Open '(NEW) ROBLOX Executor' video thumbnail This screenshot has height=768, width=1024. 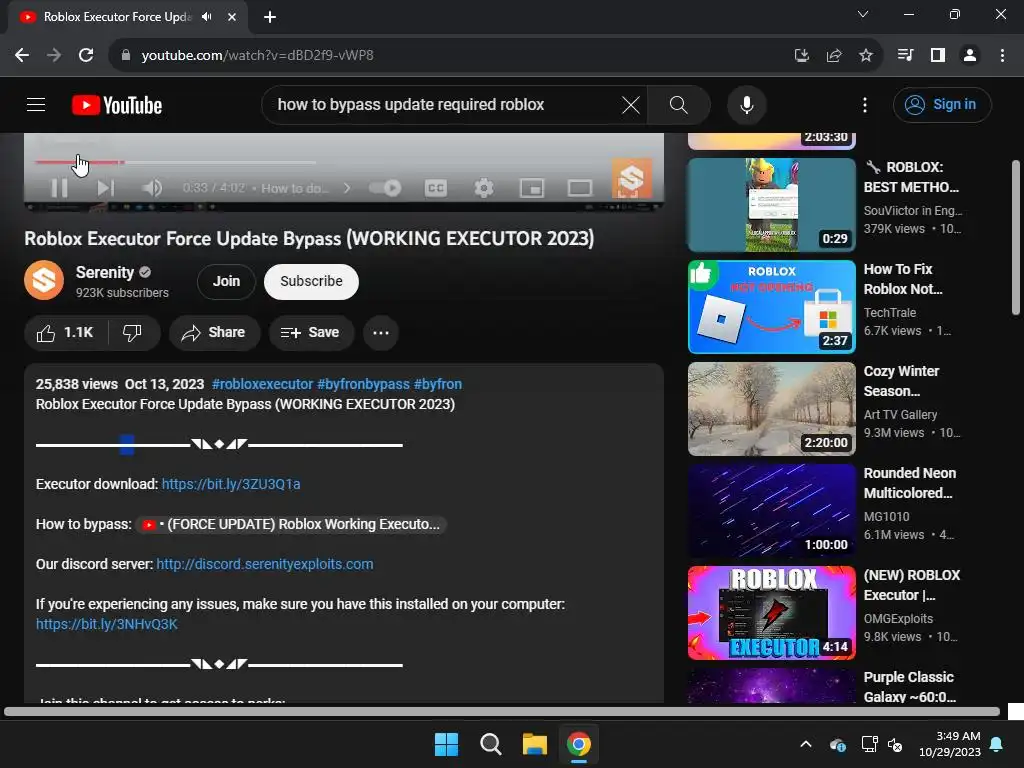click(x=771, y=613)
